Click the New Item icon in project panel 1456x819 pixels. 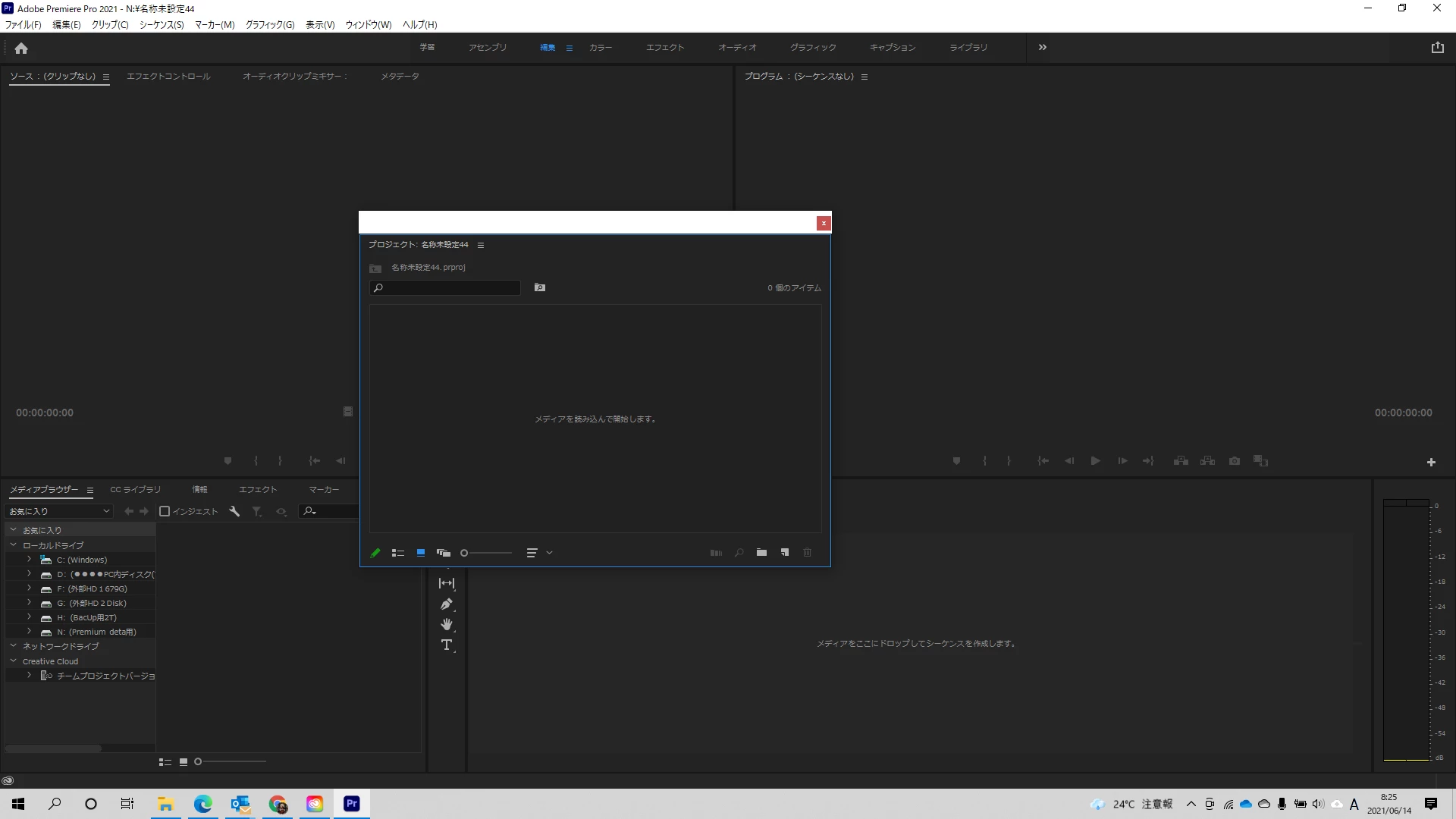pos(785,553)
